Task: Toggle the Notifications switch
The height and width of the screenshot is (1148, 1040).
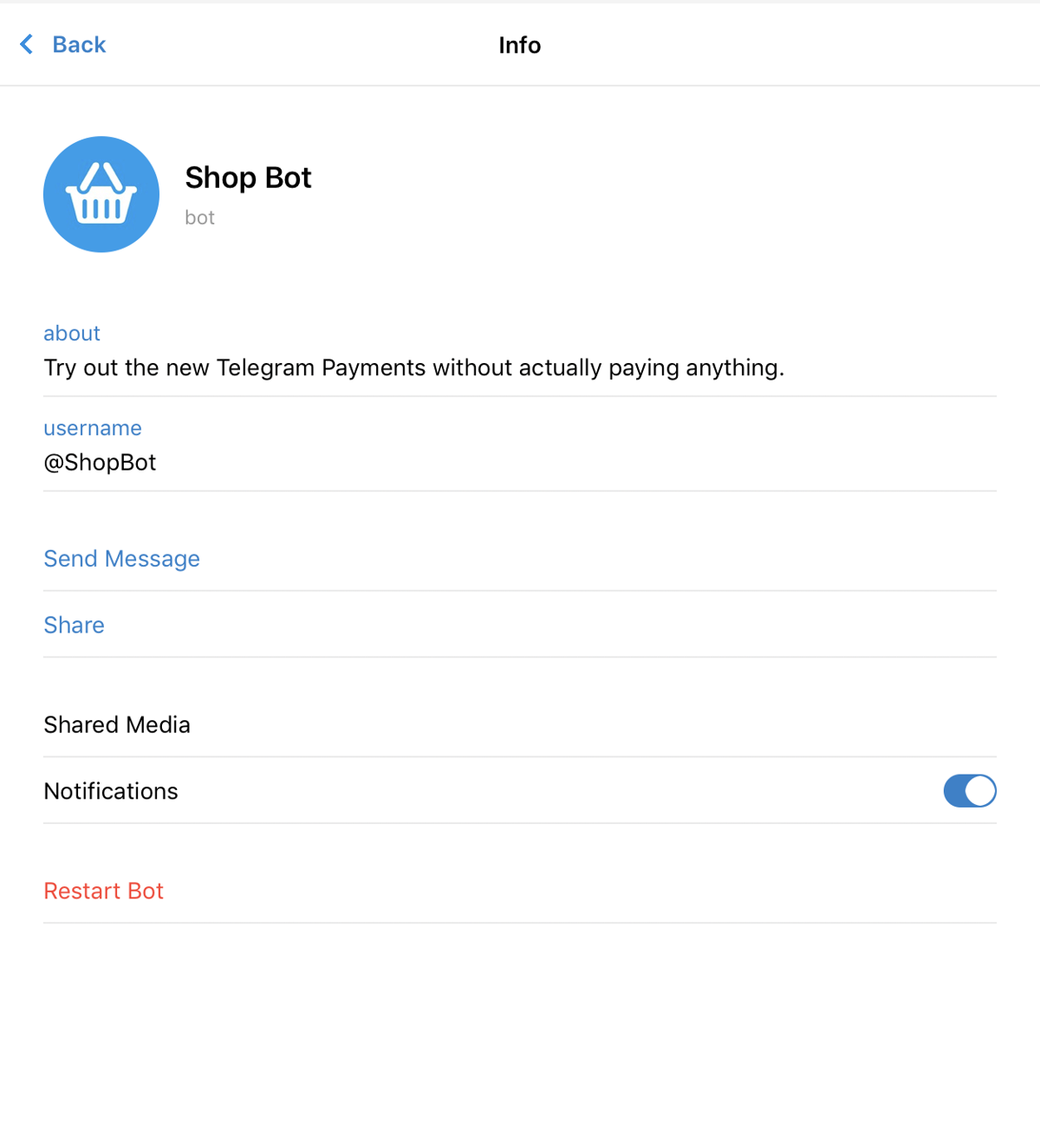Action: tap(970, 790)
